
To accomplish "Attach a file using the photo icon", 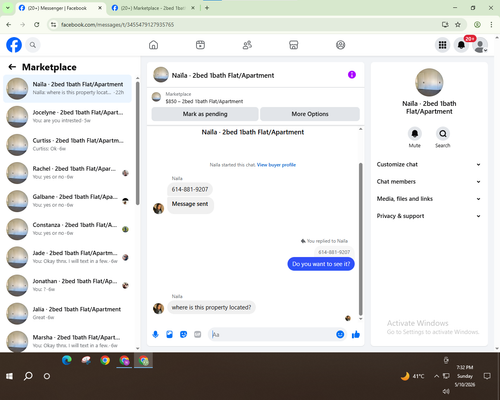I will [x=169, y=334].
